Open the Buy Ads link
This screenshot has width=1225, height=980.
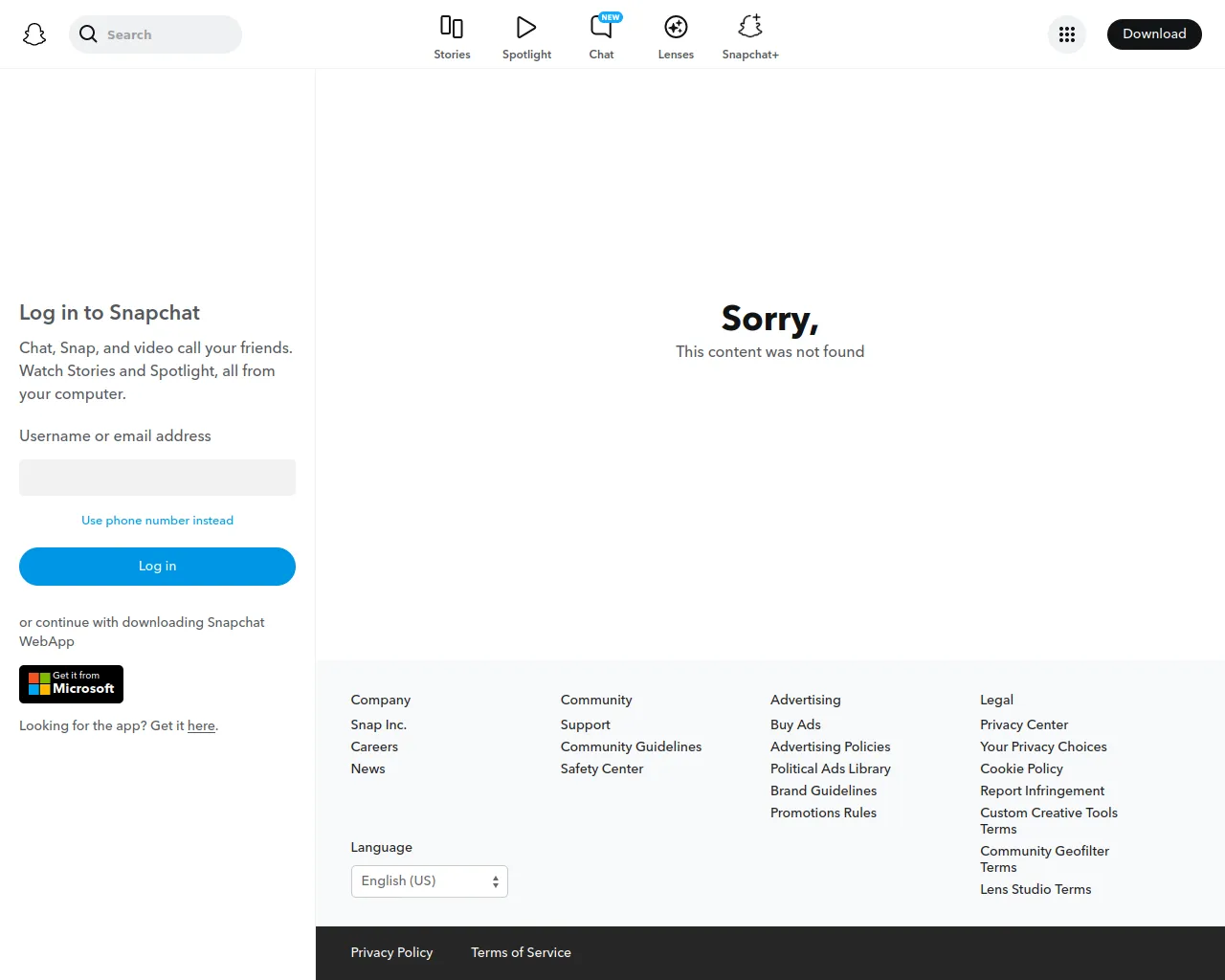click(795, 725)
